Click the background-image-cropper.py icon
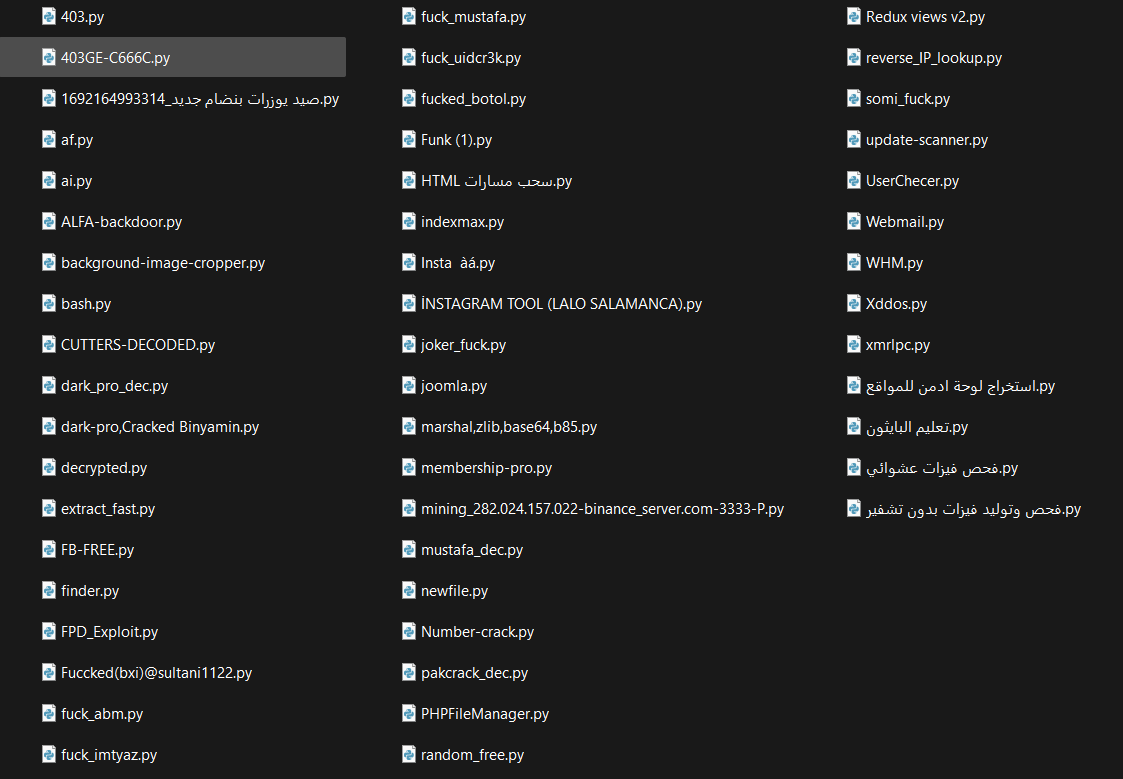 49,263
